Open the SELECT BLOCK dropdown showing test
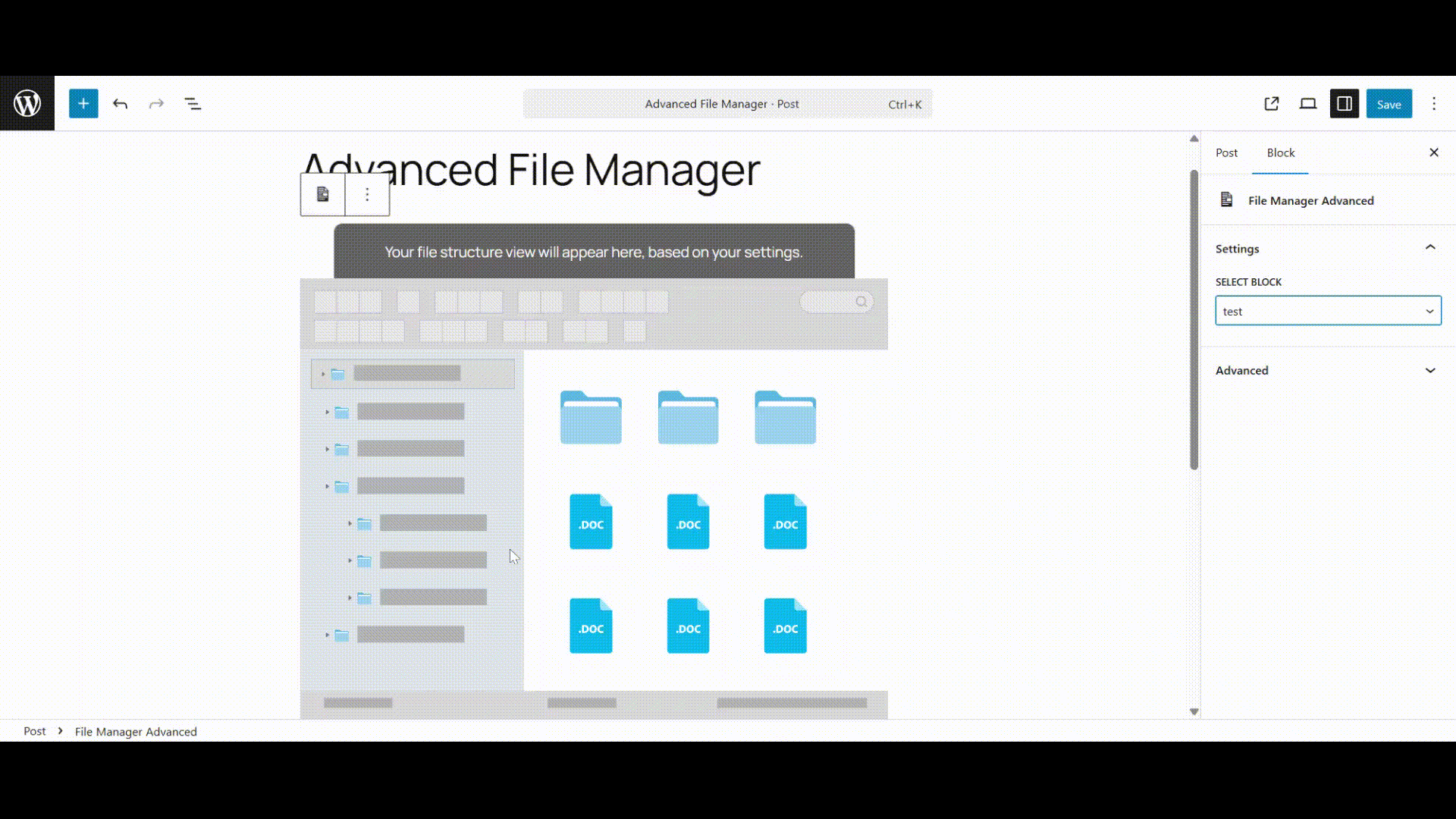Image resolution: width=1456 pixels, height=819 pixels. point(1328,311)
